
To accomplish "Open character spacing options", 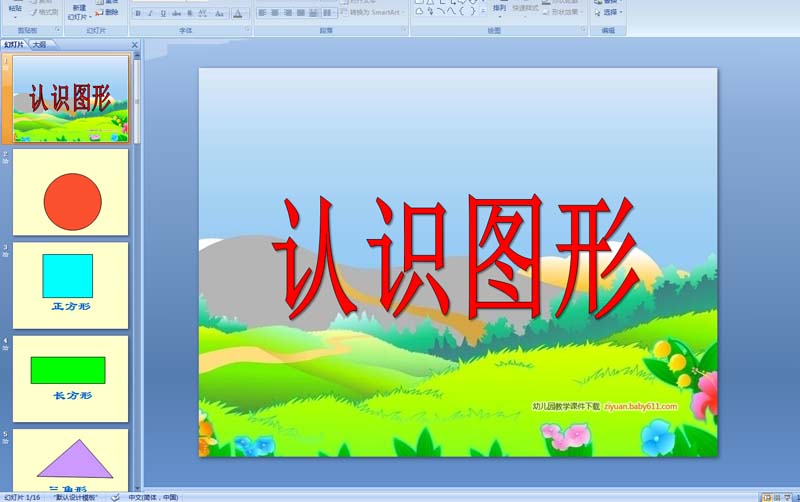I will pyautogui.click(x=203, y=13).
